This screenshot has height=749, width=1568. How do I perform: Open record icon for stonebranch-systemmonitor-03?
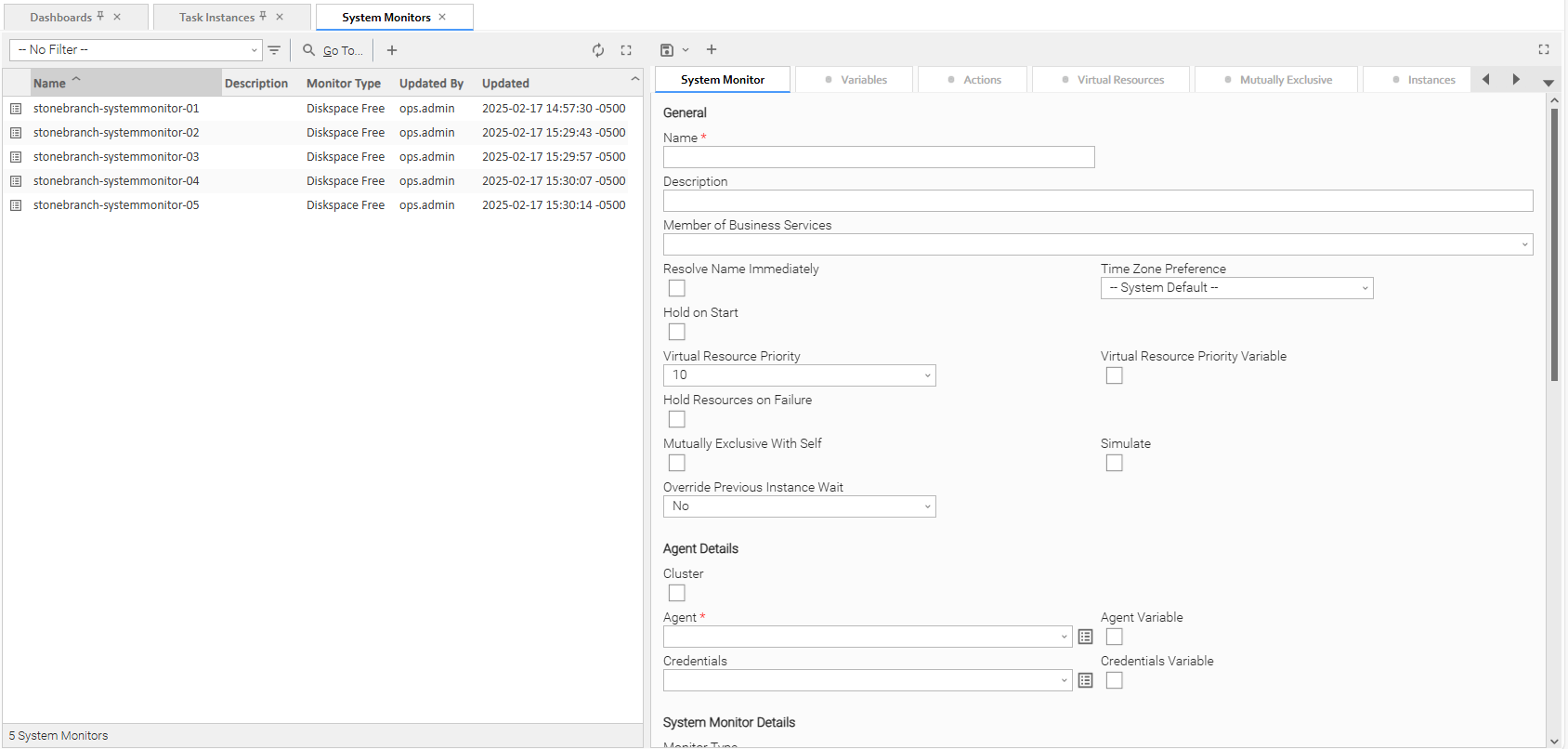16,157
